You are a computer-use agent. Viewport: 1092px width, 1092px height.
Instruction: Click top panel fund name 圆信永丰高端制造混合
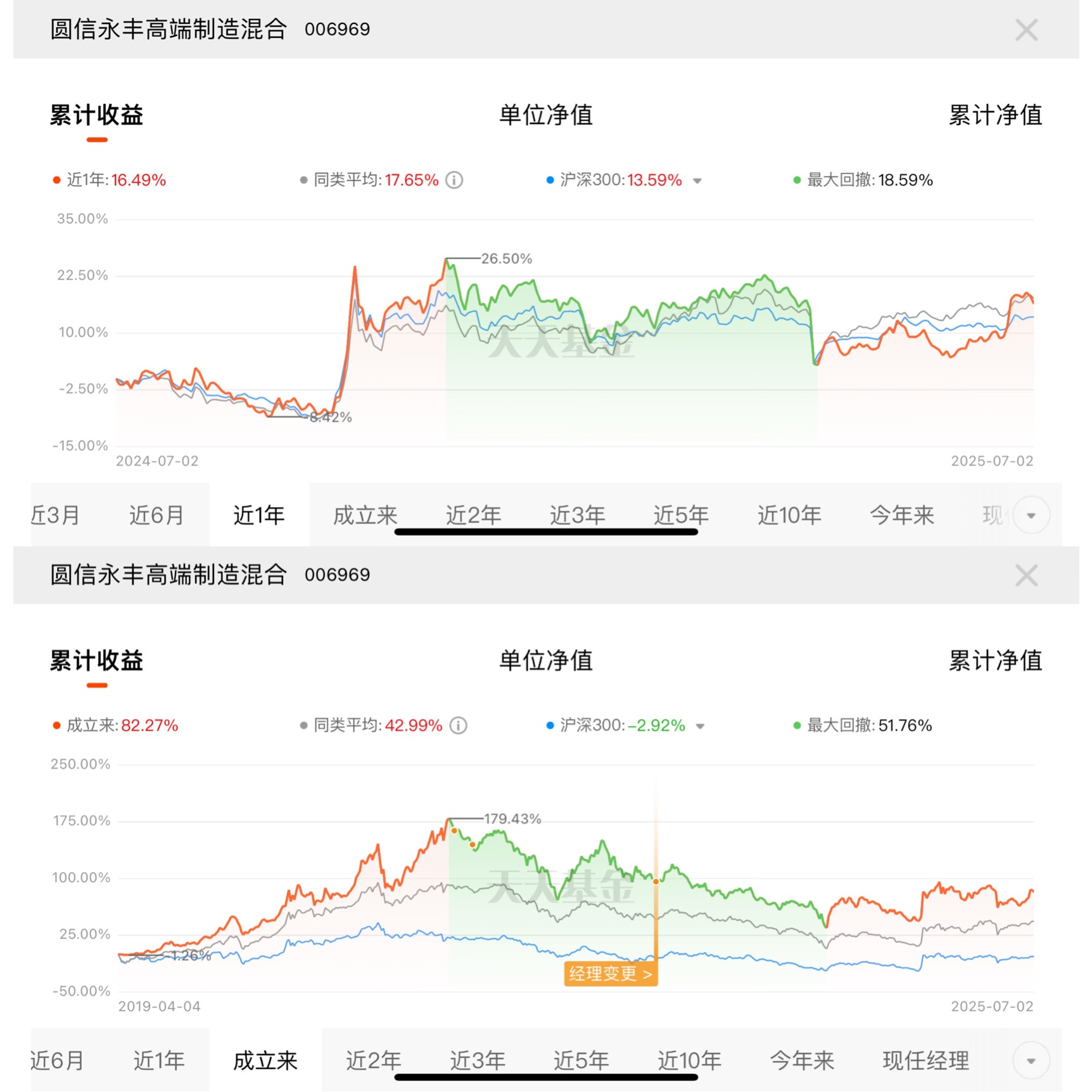168,30
